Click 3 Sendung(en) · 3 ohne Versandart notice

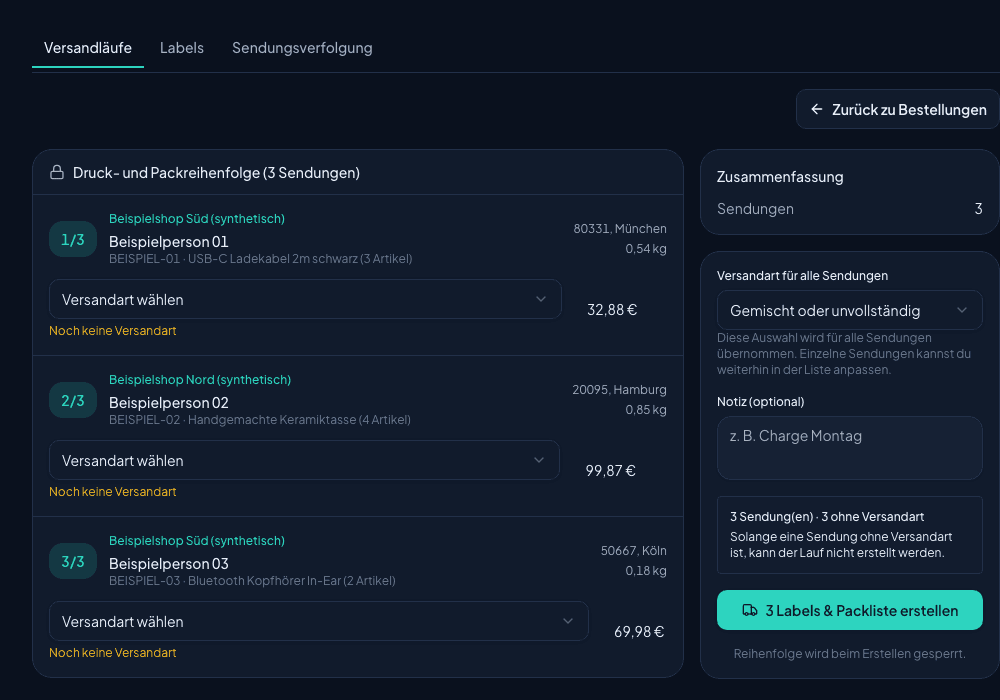point(827,517)
